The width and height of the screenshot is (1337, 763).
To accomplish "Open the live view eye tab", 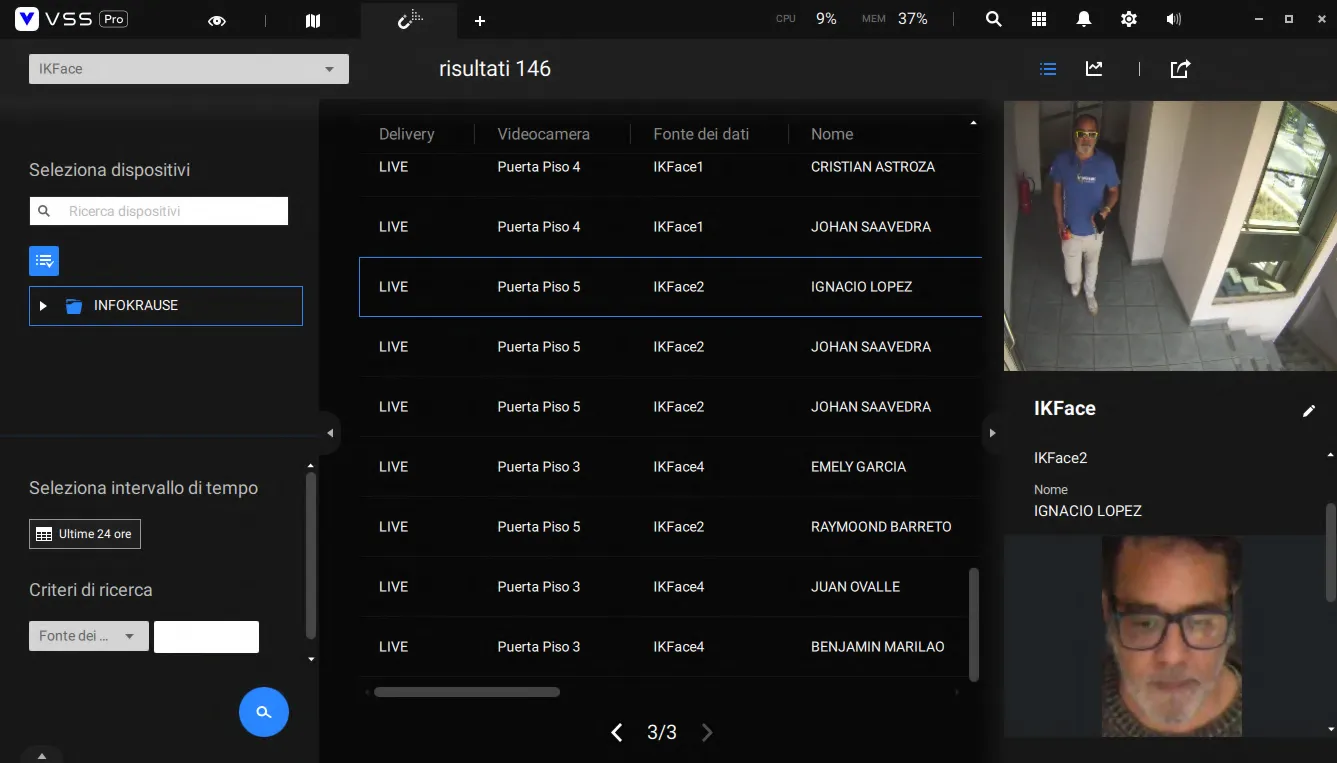I will click(217, 20).
